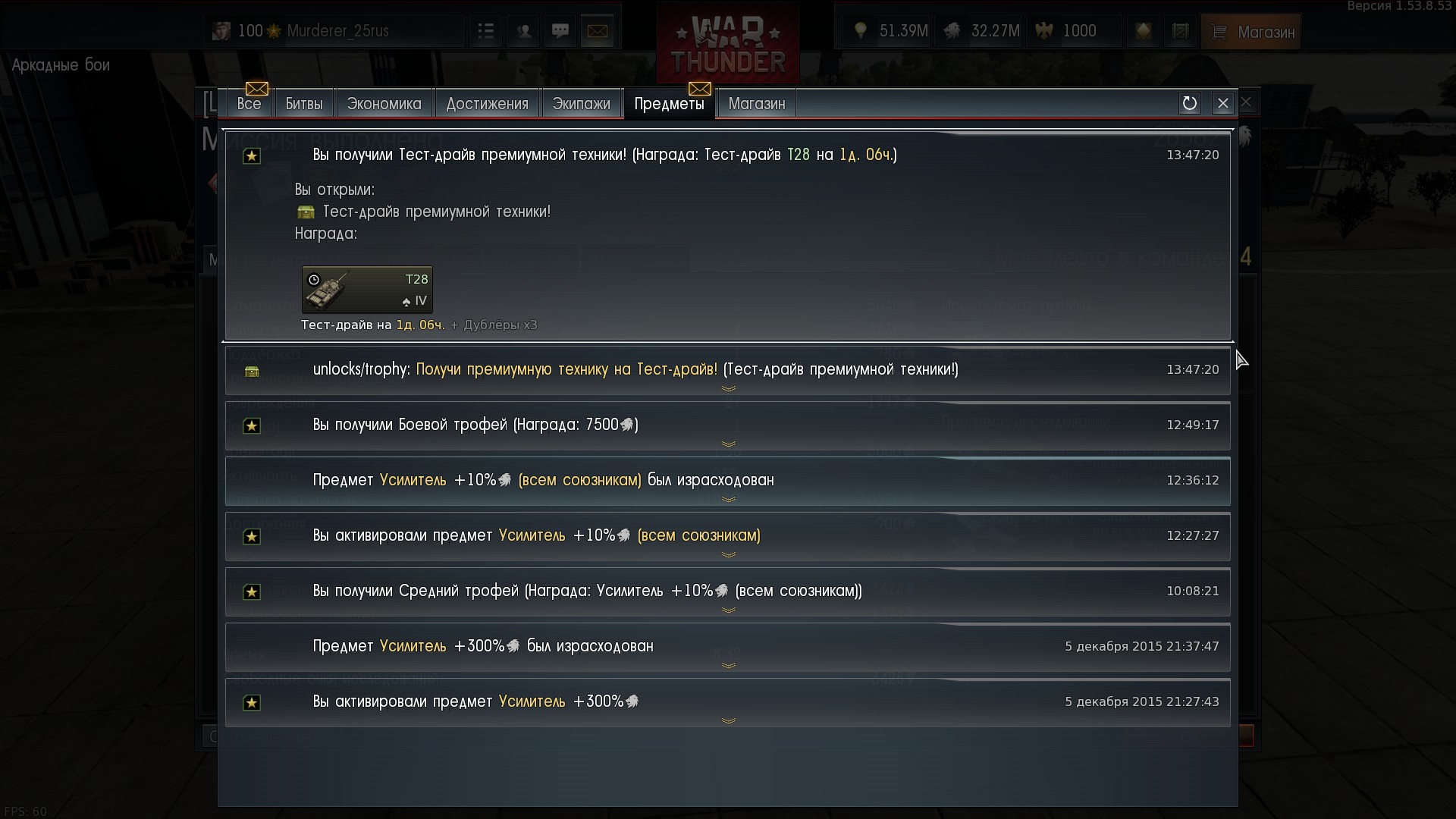
Task: Click the Golden Eagles currency icon
Action: pos(1044,31)
